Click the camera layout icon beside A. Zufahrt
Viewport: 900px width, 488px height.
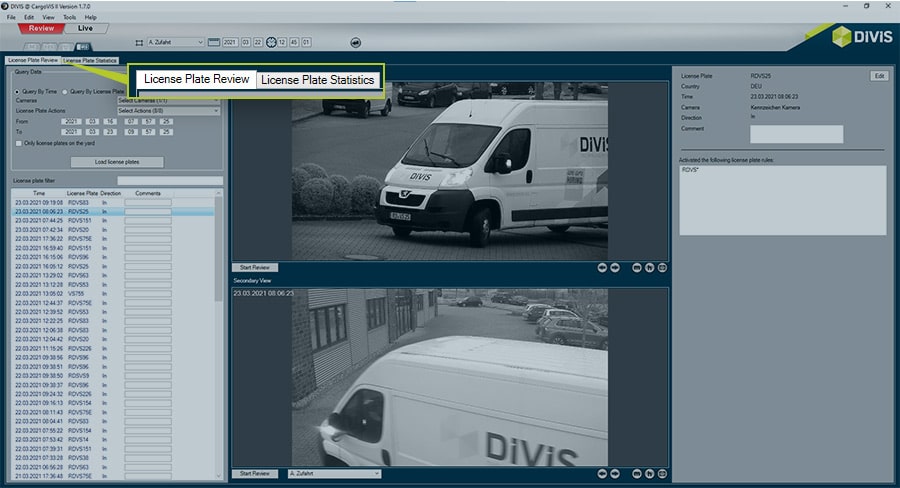pos(139,42)
